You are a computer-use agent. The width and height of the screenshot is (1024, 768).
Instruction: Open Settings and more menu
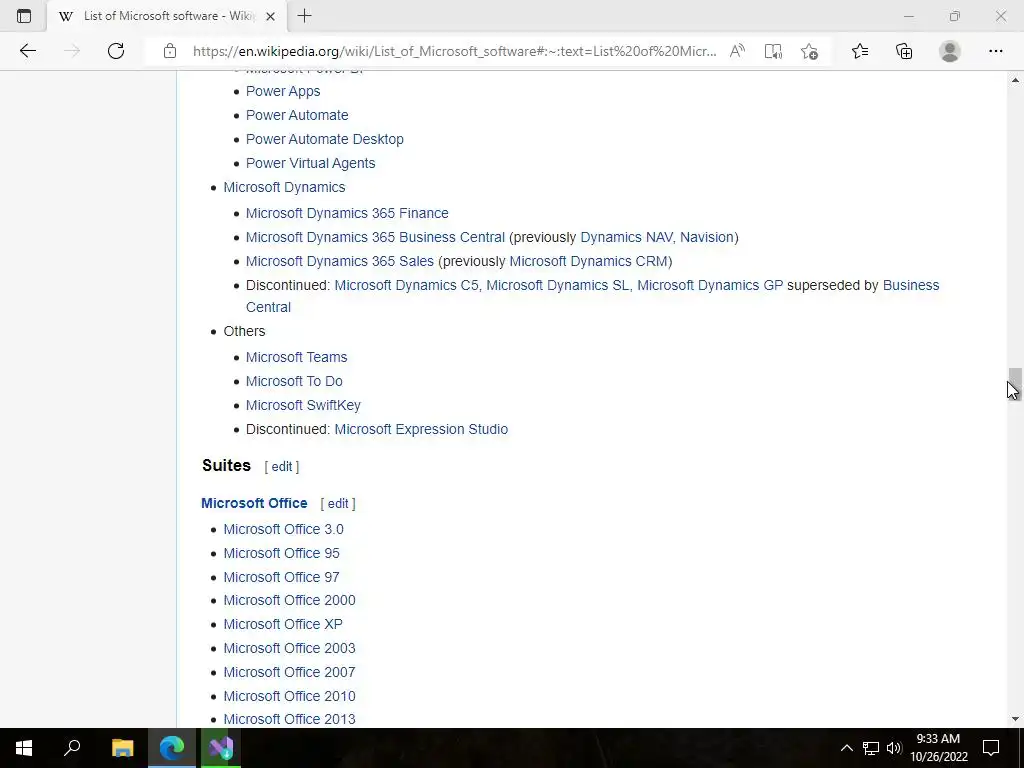tap(995, 51)
